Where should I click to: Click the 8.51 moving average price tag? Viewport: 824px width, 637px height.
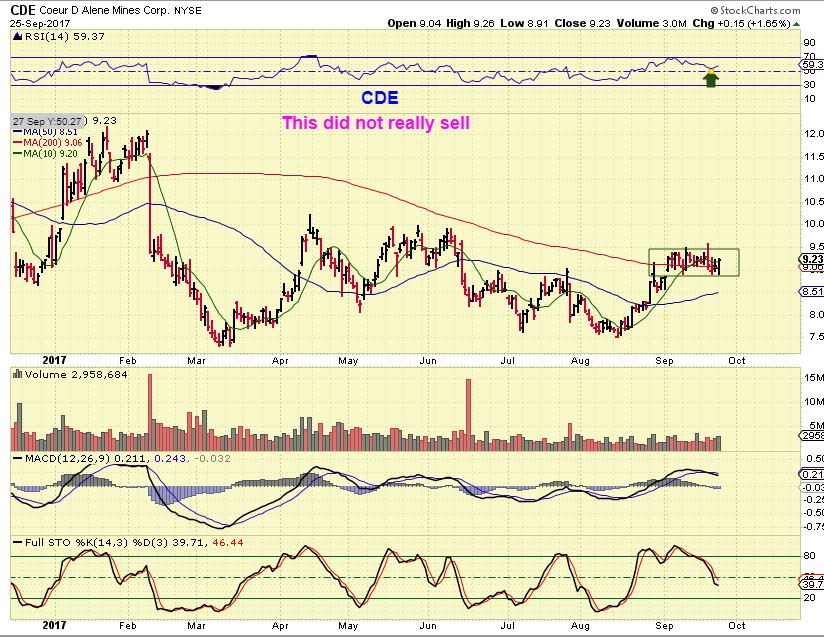(x=811, y=292)
